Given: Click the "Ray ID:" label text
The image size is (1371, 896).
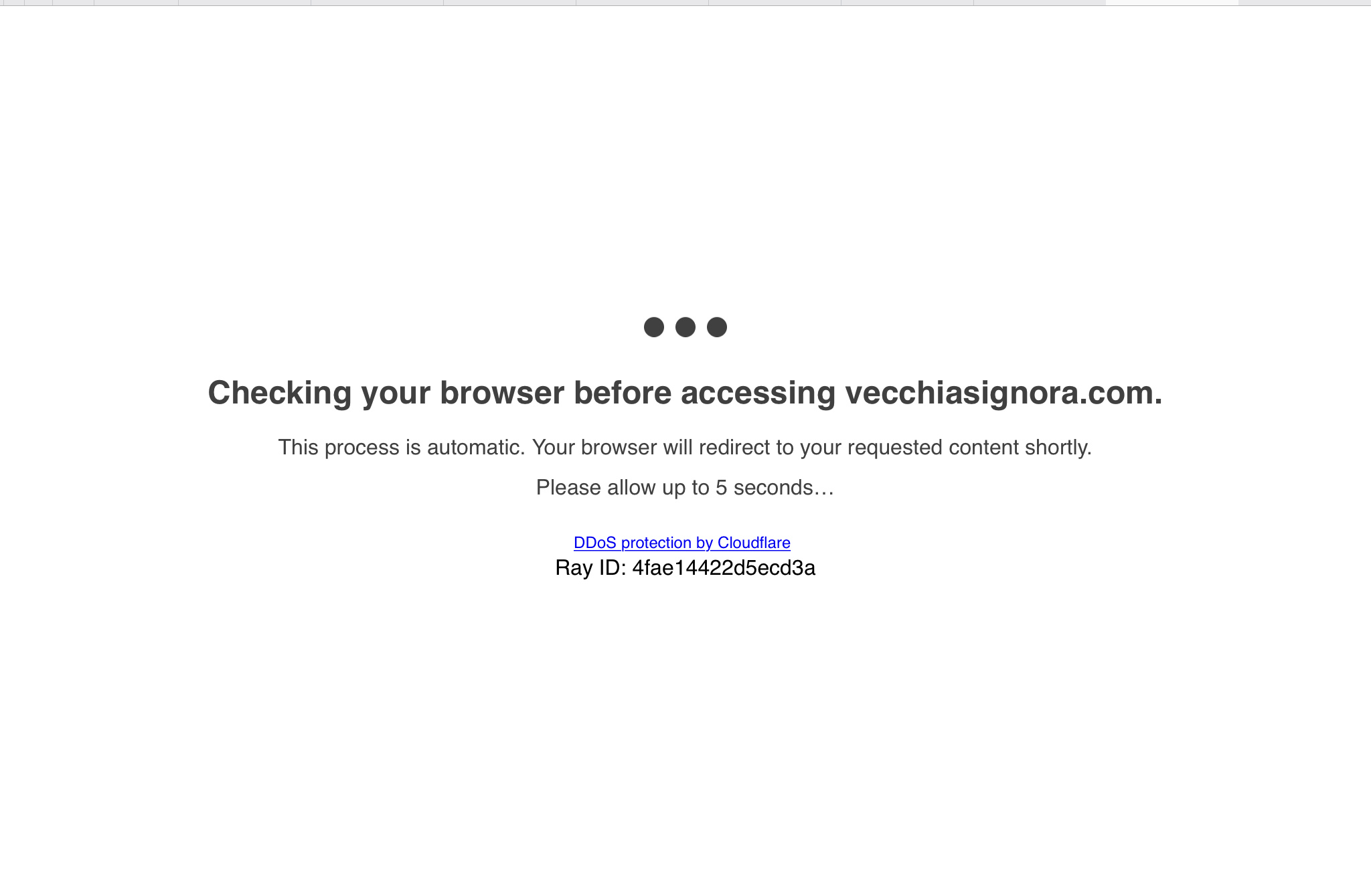Looking at the screenshot, I should 590,568.
